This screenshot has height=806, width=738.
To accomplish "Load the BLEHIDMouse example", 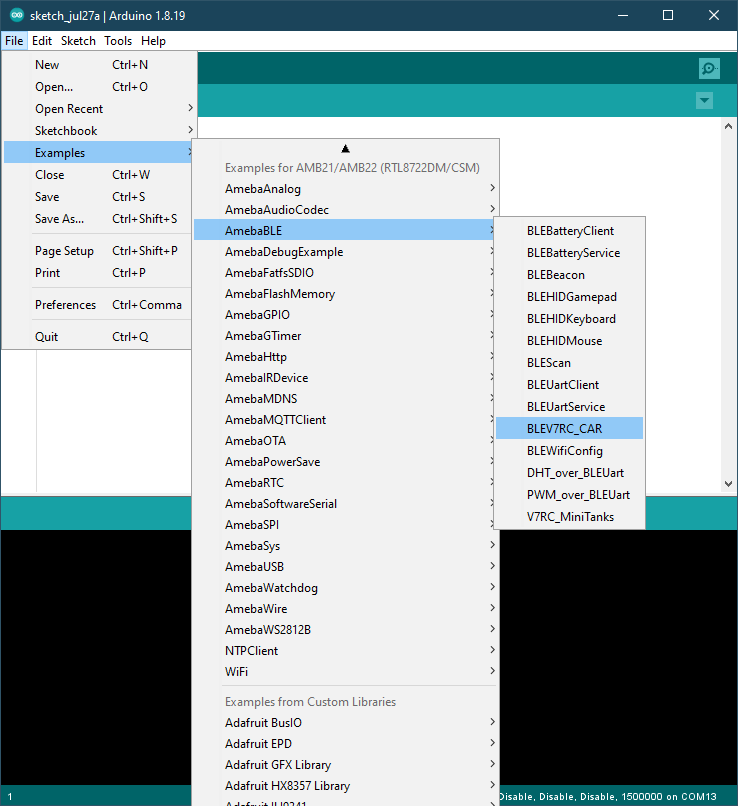I will point(569,341).
